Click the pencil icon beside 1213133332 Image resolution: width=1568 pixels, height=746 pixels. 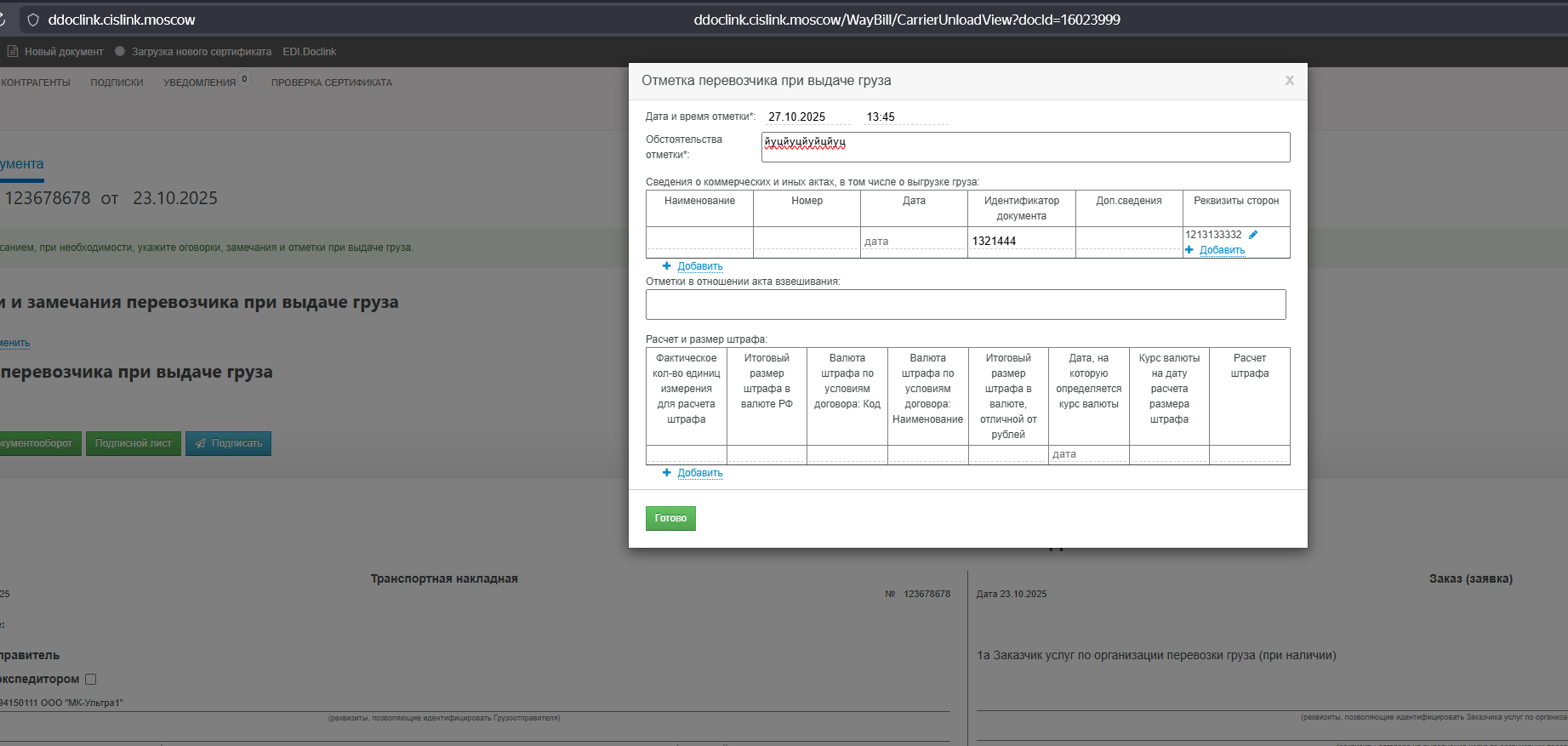tap(1253, 235)
